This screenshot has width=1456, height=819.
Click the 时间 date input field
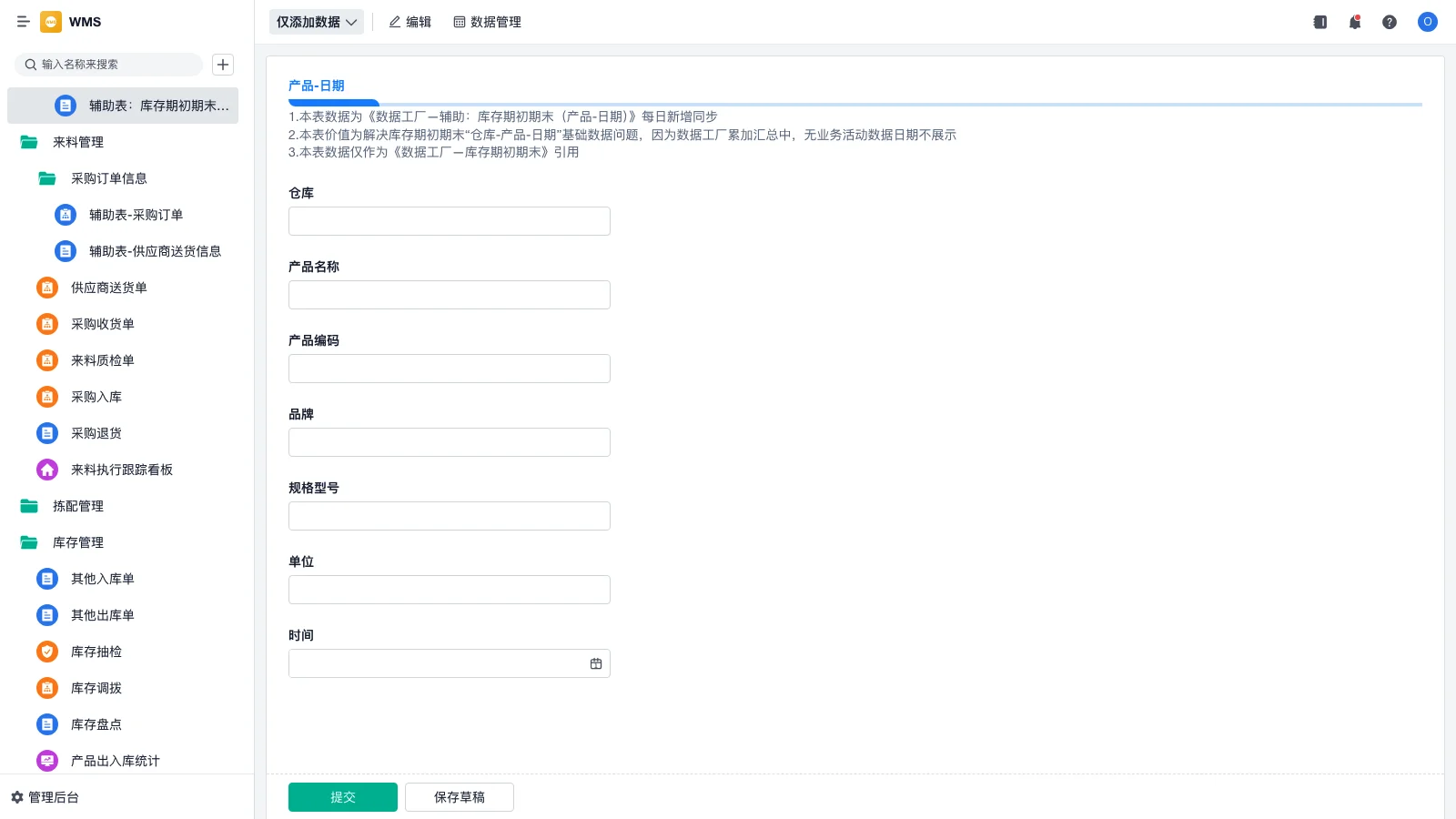click(x=450, y=663)
